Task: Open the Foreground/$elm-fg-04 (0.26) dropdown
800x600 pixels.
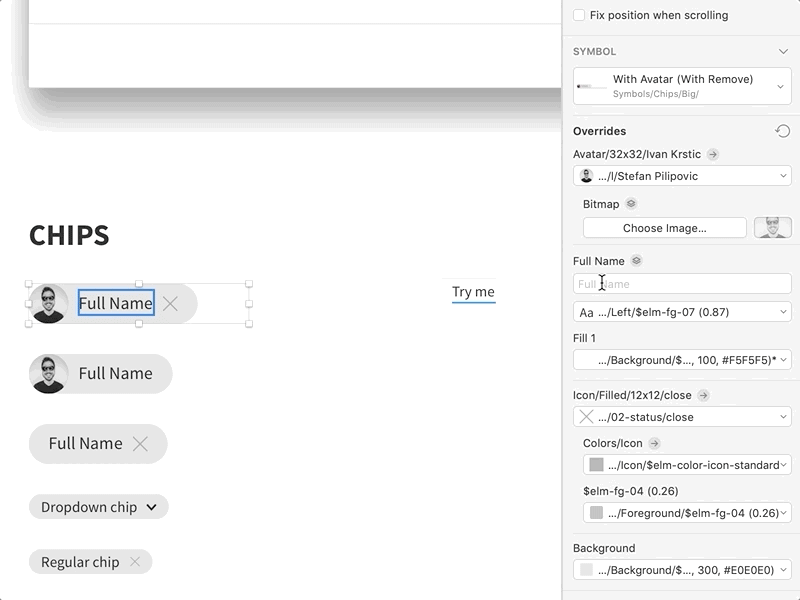Action: (x=687, y=513)
